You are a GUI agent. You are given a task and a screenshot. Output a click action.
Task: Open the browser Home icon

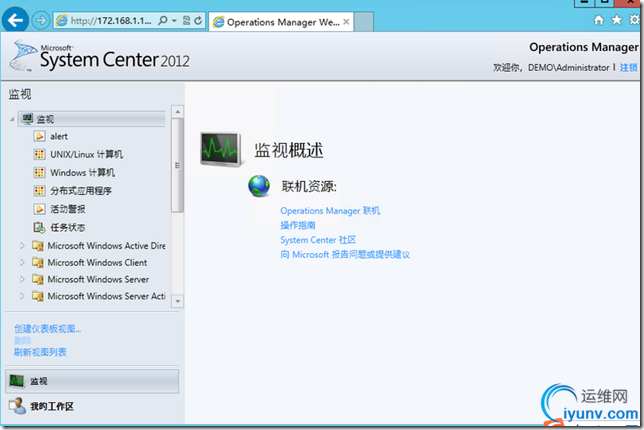(599, 20)
